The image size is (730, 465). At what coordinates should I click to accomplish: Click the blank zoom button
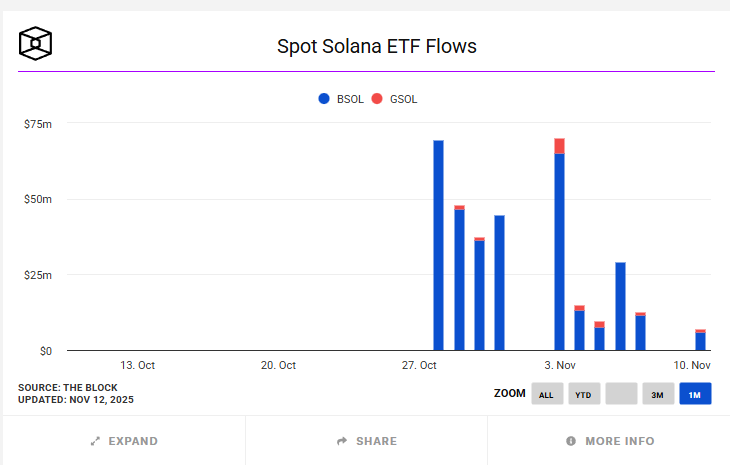[620, 394]
